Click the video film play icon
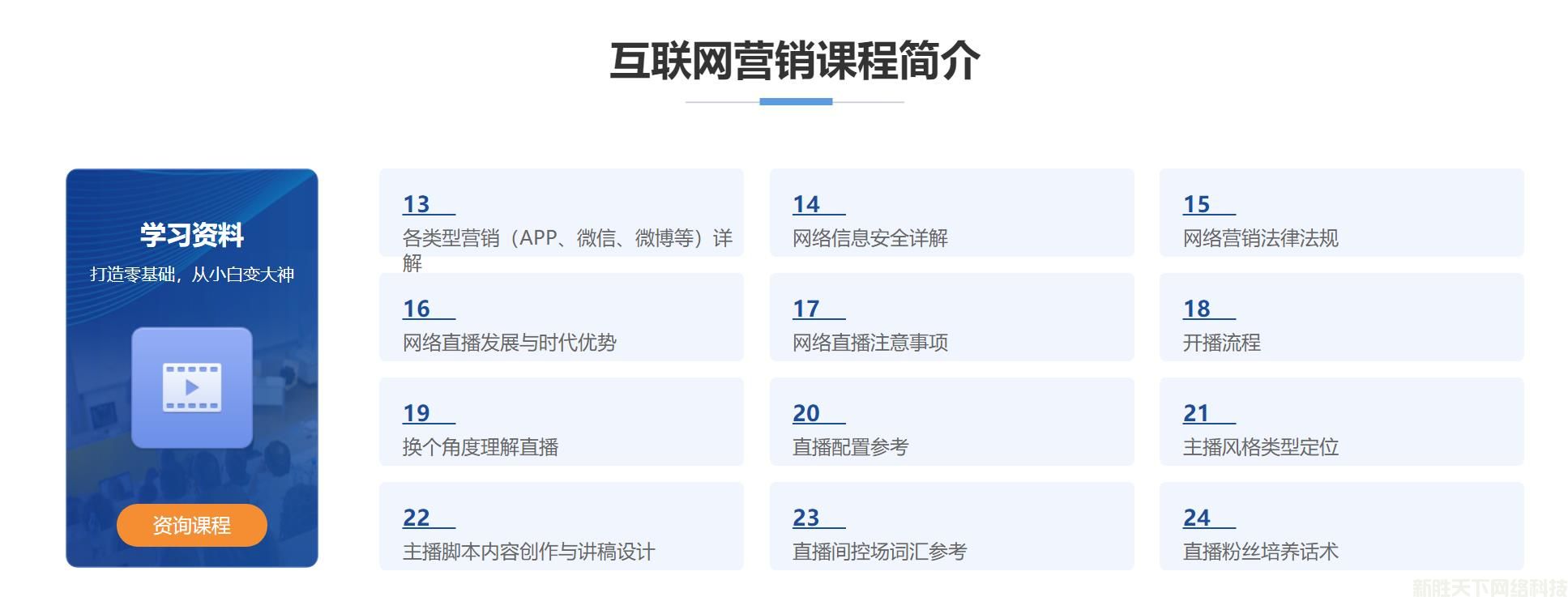This screenshot has width=1568, height=597. point(192,388)
